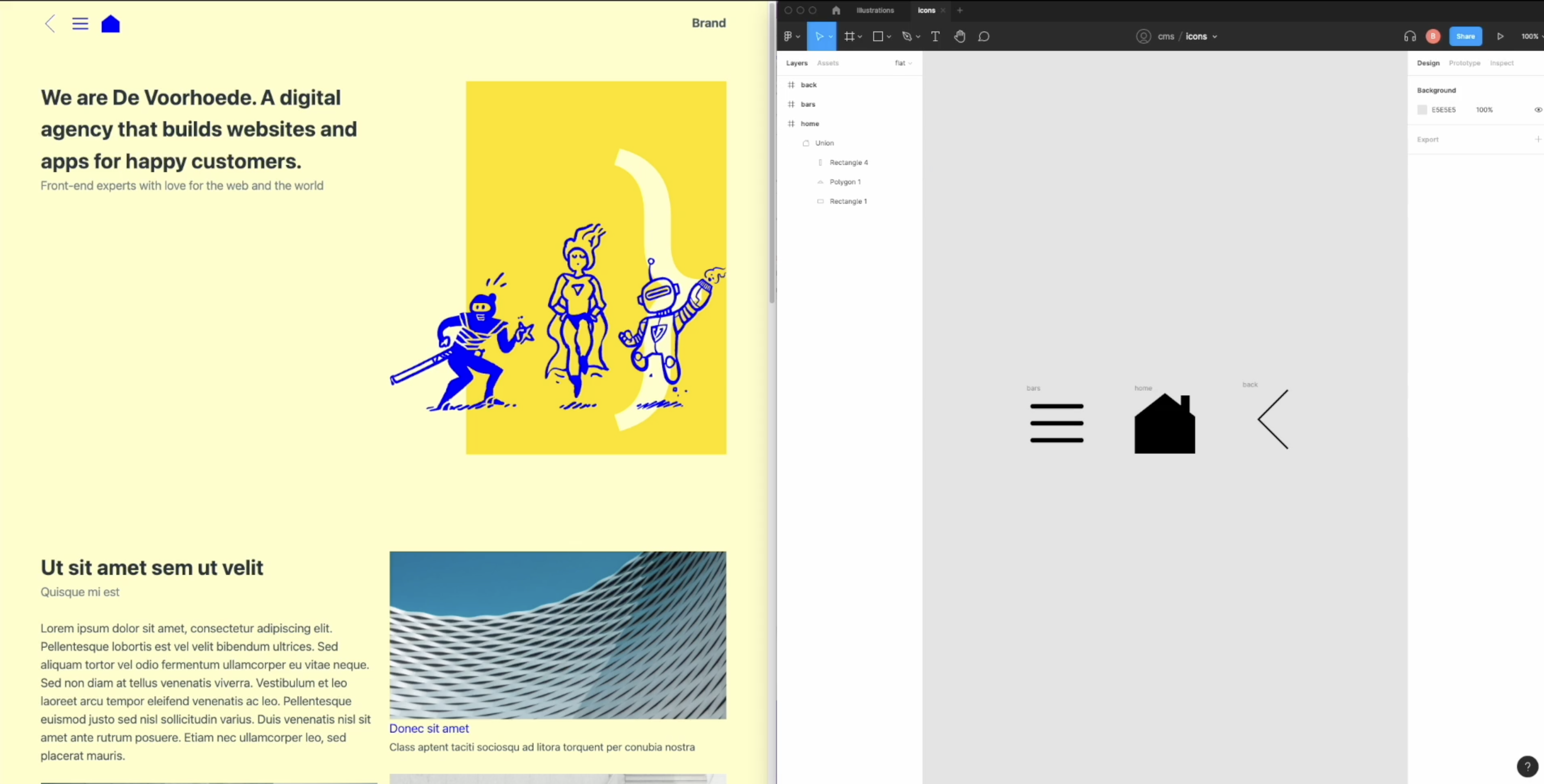Select the Rectangle shape tool

coord(878,37)
